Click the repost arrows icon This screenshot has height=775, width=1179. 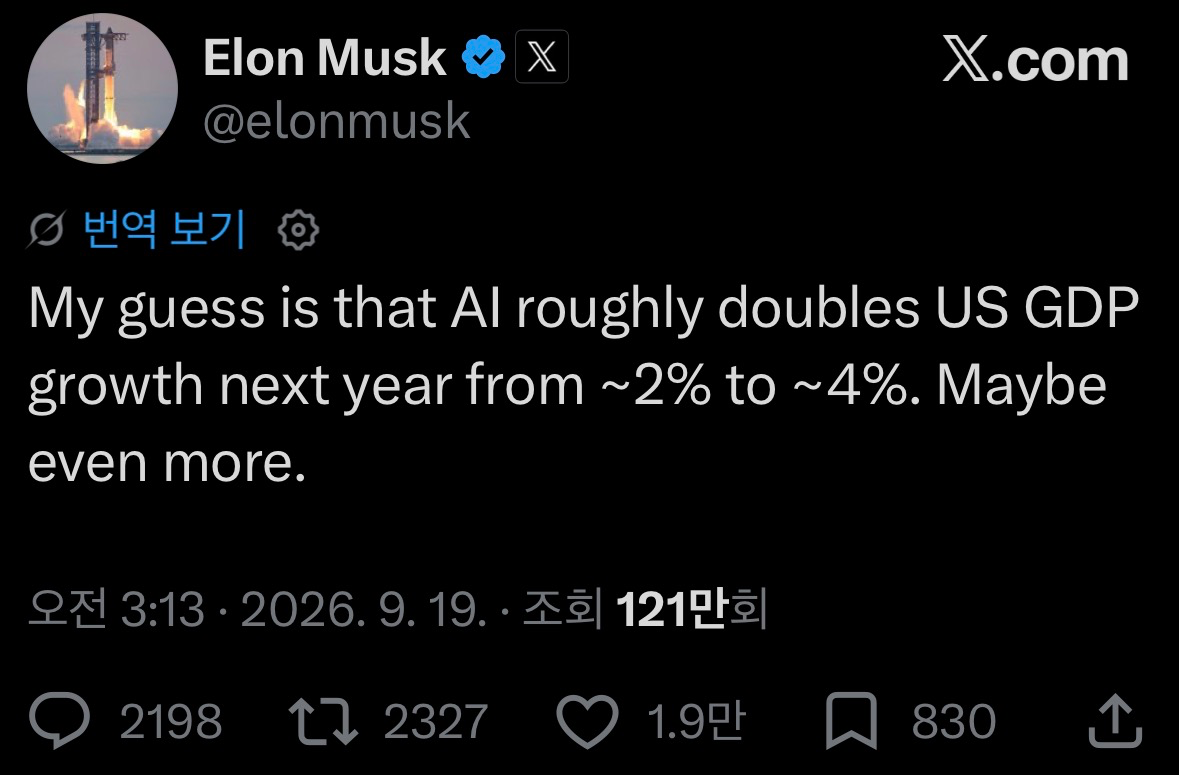click(x=323, y=722)
